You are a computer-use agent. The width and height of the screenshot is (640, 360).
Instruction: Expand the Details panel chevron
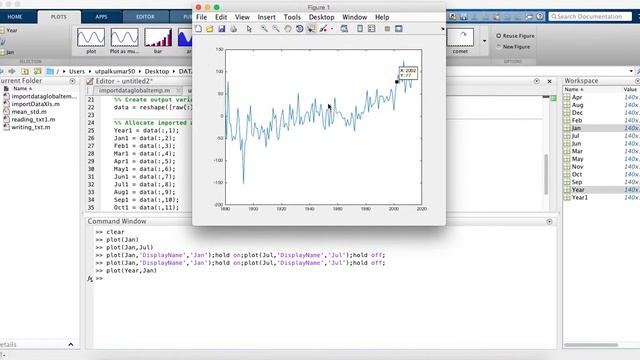click(71, 344)
